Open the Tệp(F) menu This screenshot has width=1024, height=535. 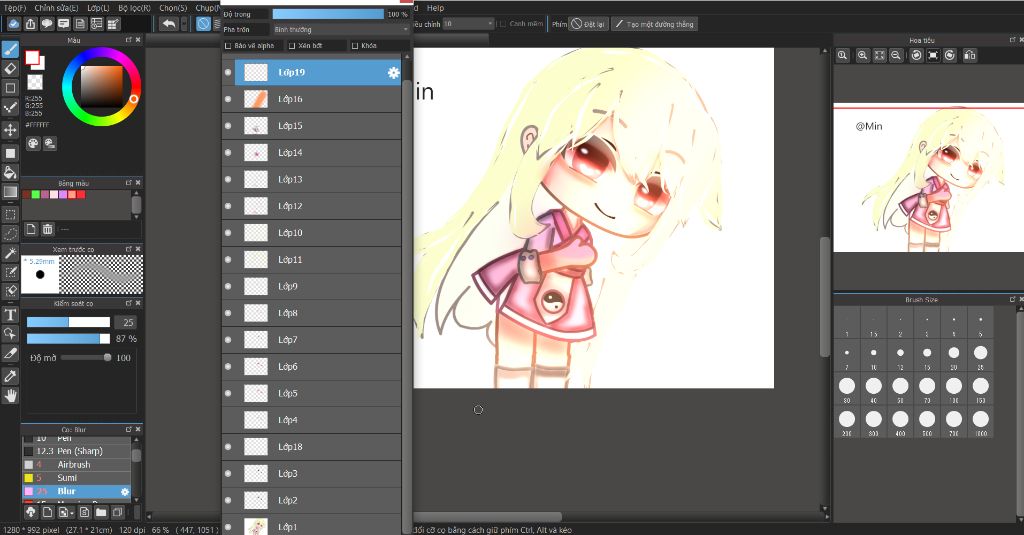click(14, 8)
